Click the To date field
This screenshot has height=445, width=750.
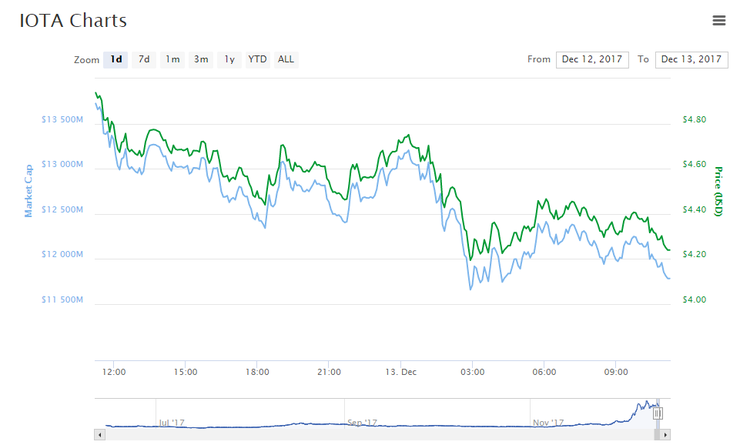(691, 59)
